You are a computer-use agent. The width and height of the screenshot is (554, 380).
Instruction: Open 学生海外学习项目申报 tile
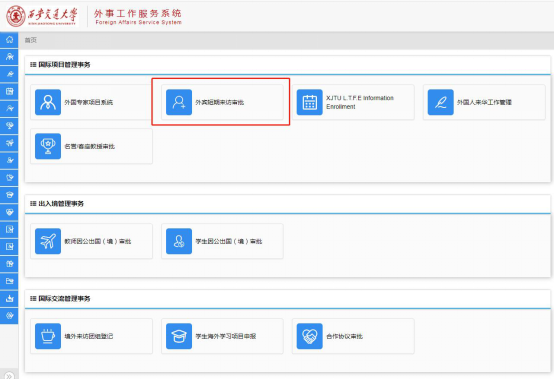(x=222, y=336)
